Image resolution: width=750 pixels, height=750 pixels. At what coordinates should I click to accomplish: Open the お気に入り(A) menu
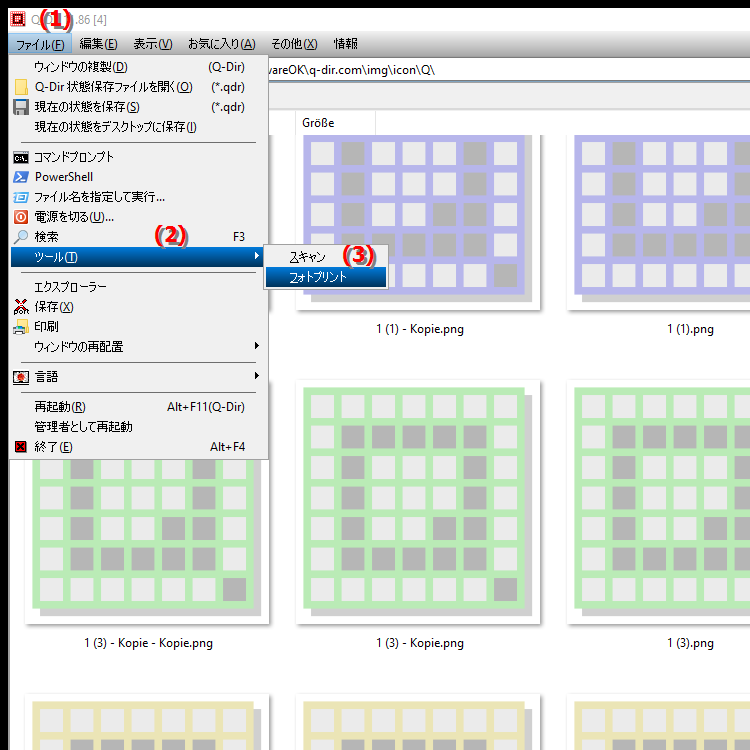221,44
